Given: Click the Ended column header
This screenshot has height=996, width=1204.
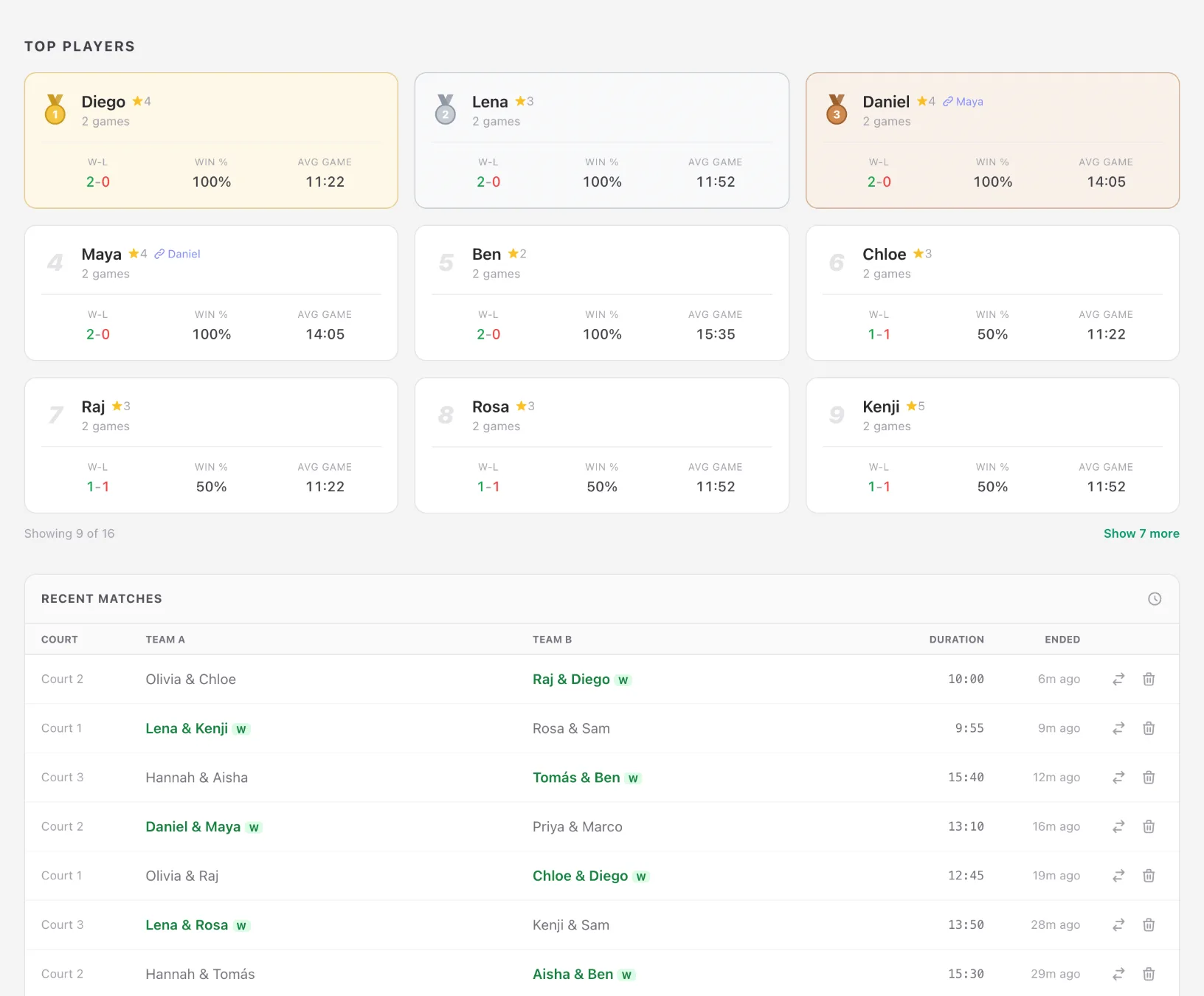Looking at the screenshot, I should point(1062,640).
